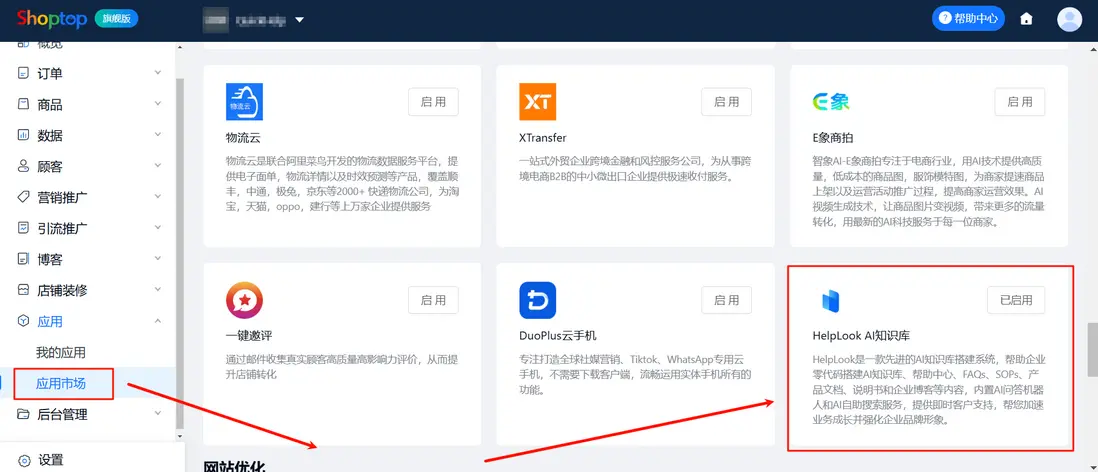Viewport: 1098px width, 472px height.
Task: Click the 订单 orders sidebar icon
Action: pos(23,73)
